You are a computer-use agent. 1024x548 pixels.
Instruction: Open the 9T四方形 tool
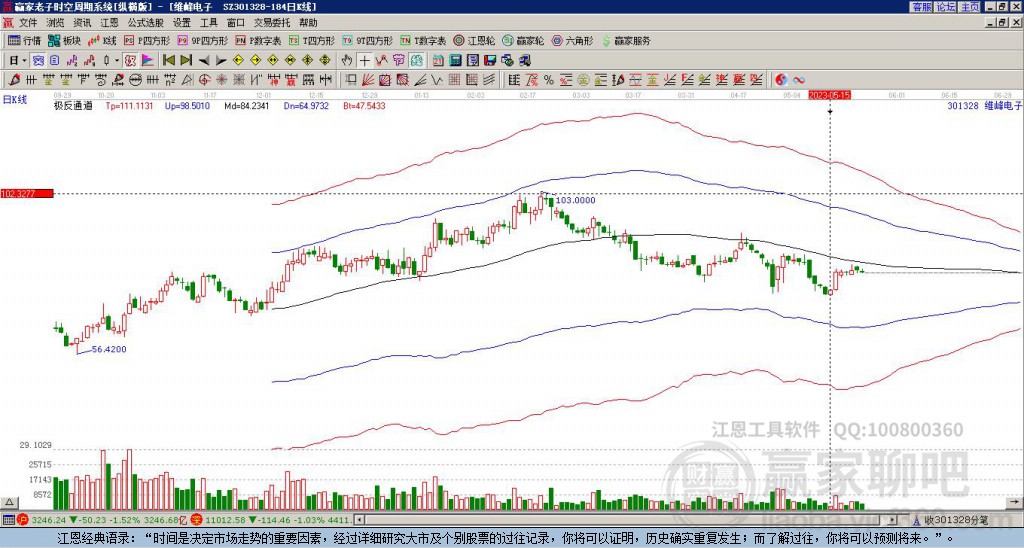(x=368, y=40)
